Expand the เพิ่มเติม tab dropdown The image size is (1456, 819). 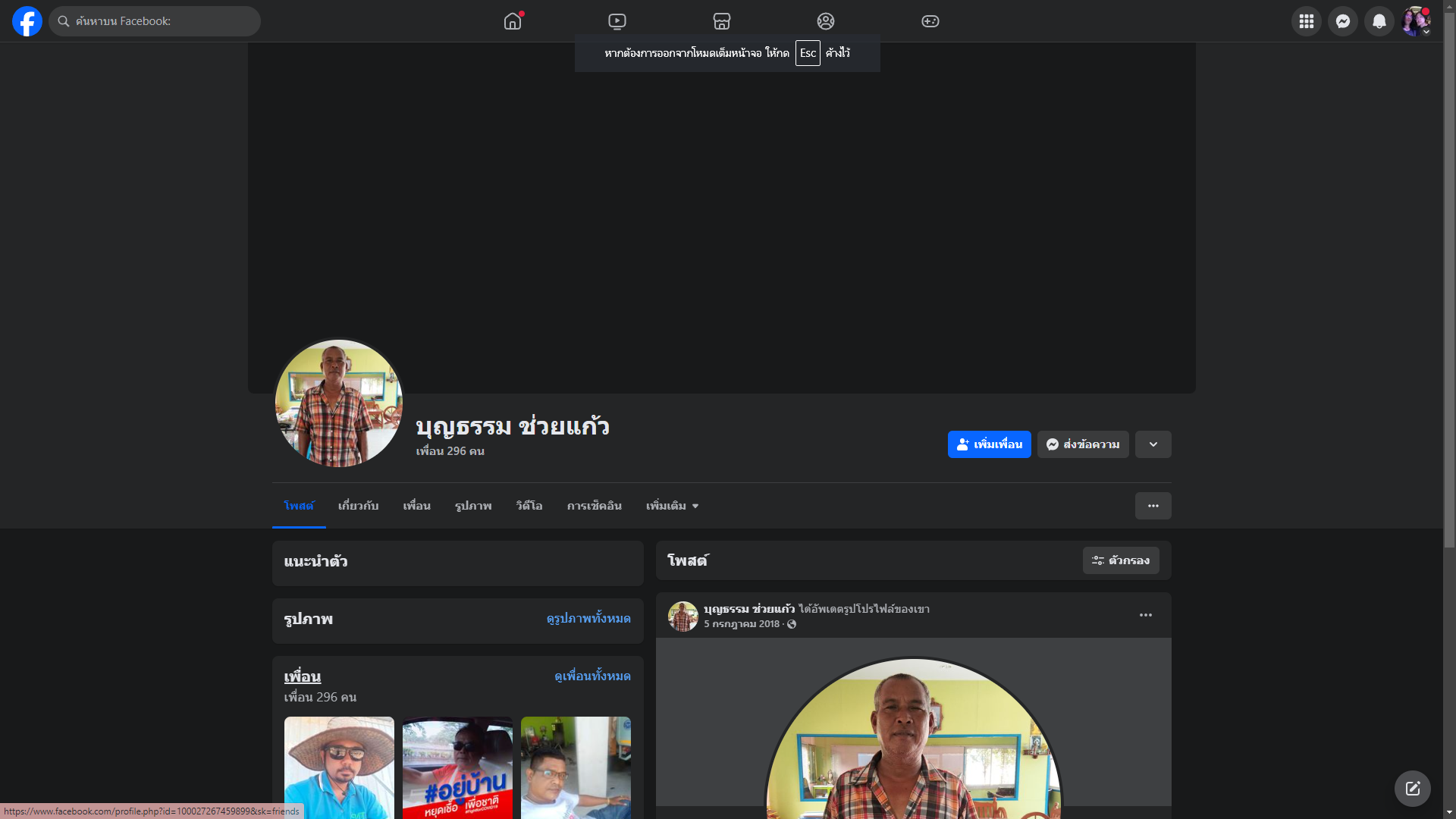click(672, 506)
